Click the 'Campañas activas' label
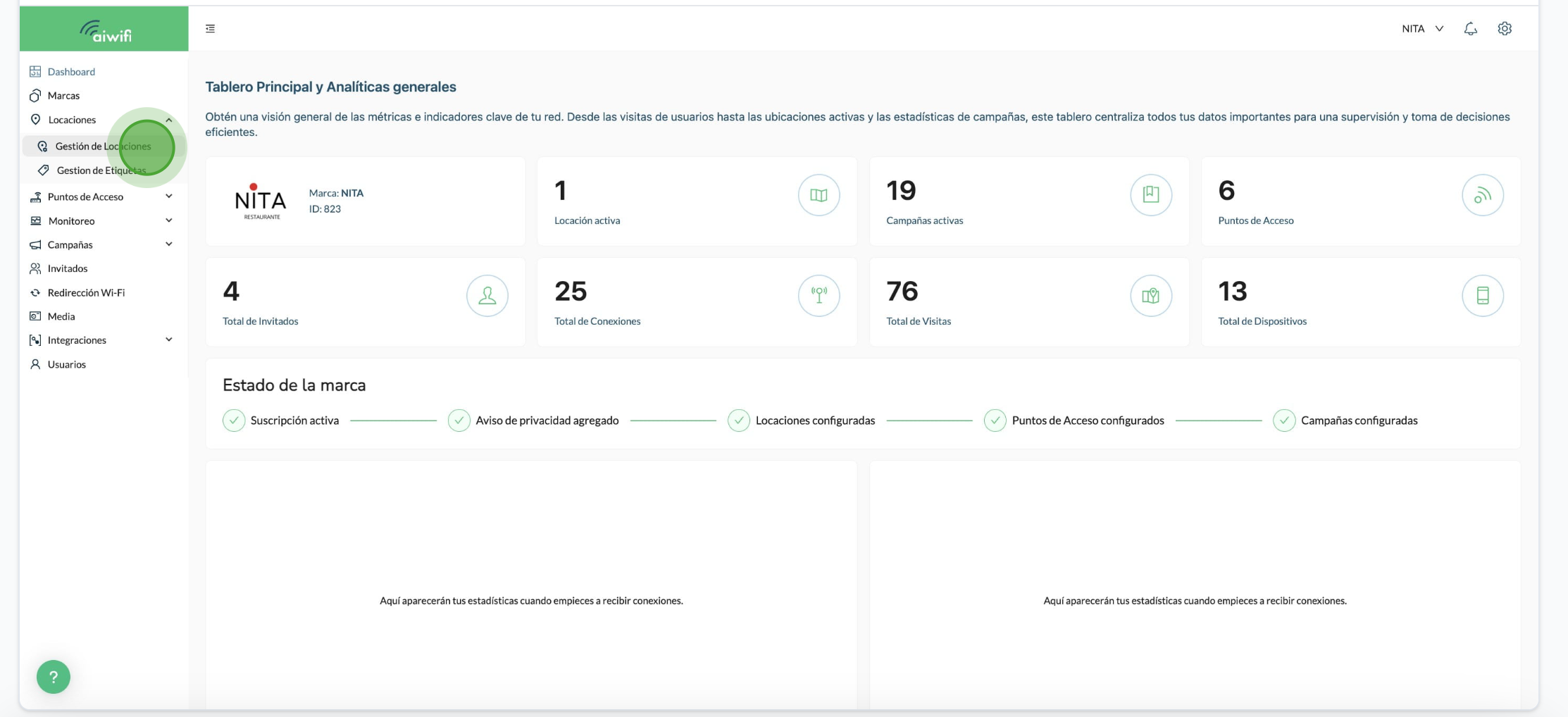This screenshot has width=1568, height=717. point(924,220)
